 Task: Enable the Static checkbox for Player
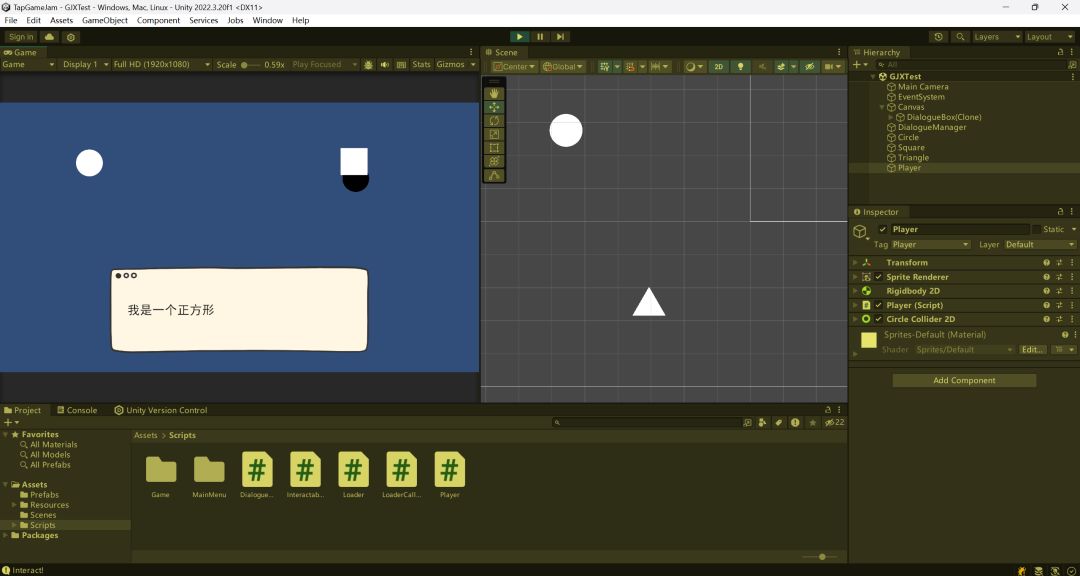point(1036,229)
